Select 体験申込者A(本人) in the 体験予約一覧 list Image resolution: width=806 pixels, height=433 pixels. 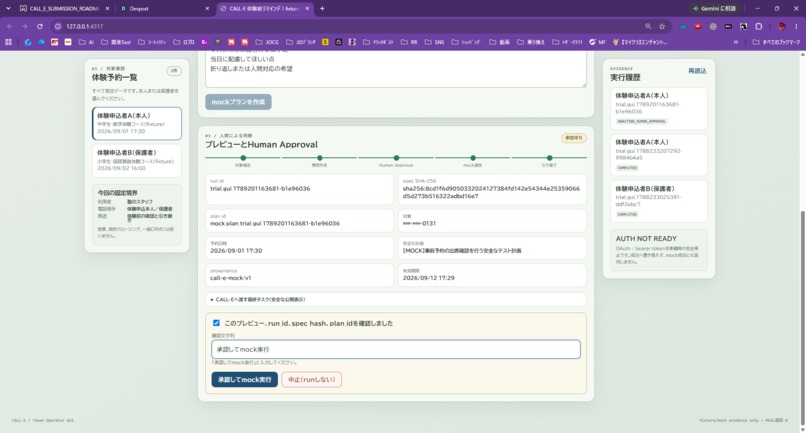tap(137, 123)
